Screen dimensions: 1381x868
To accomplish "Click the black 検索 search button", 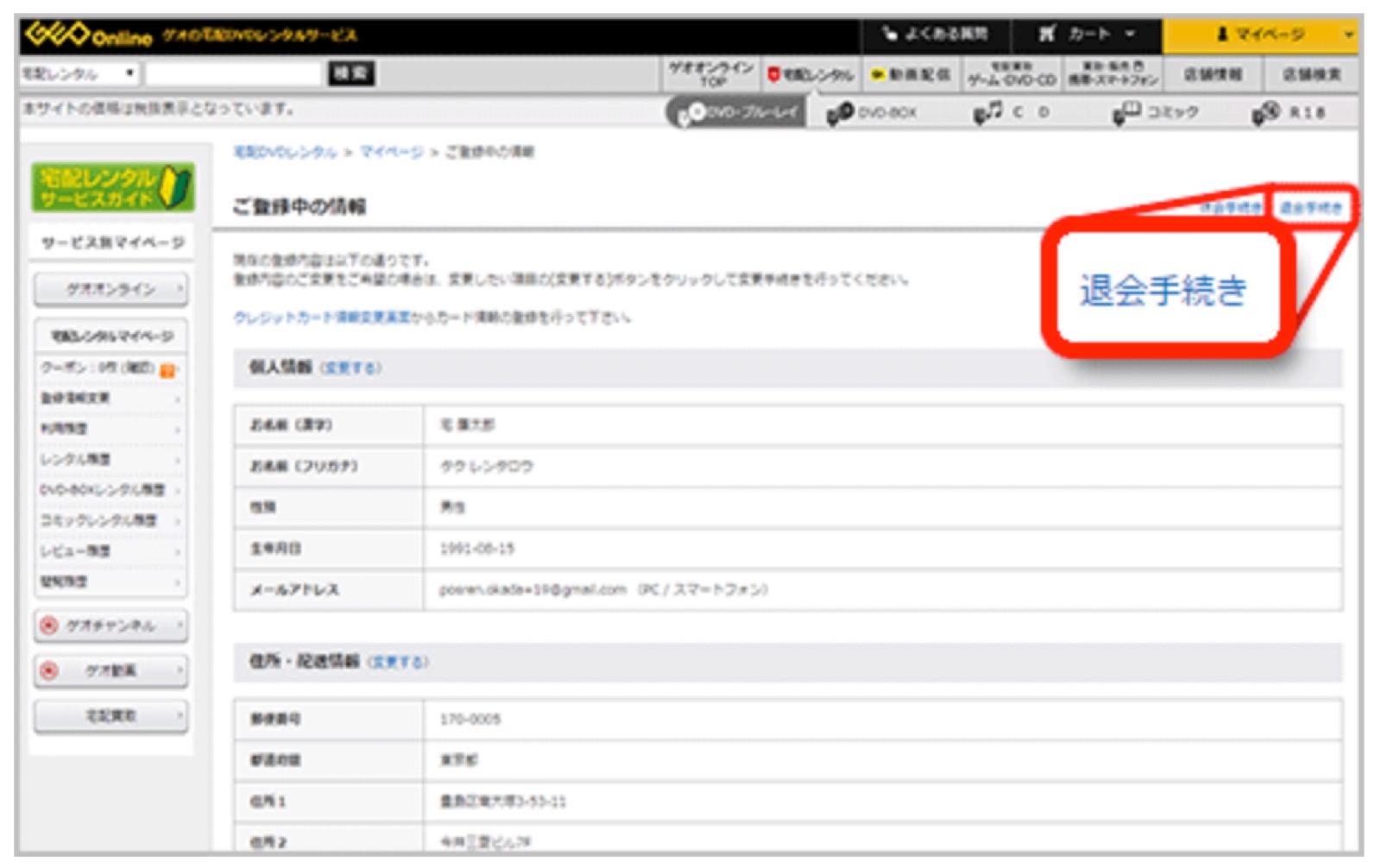I will pos(351,74).
